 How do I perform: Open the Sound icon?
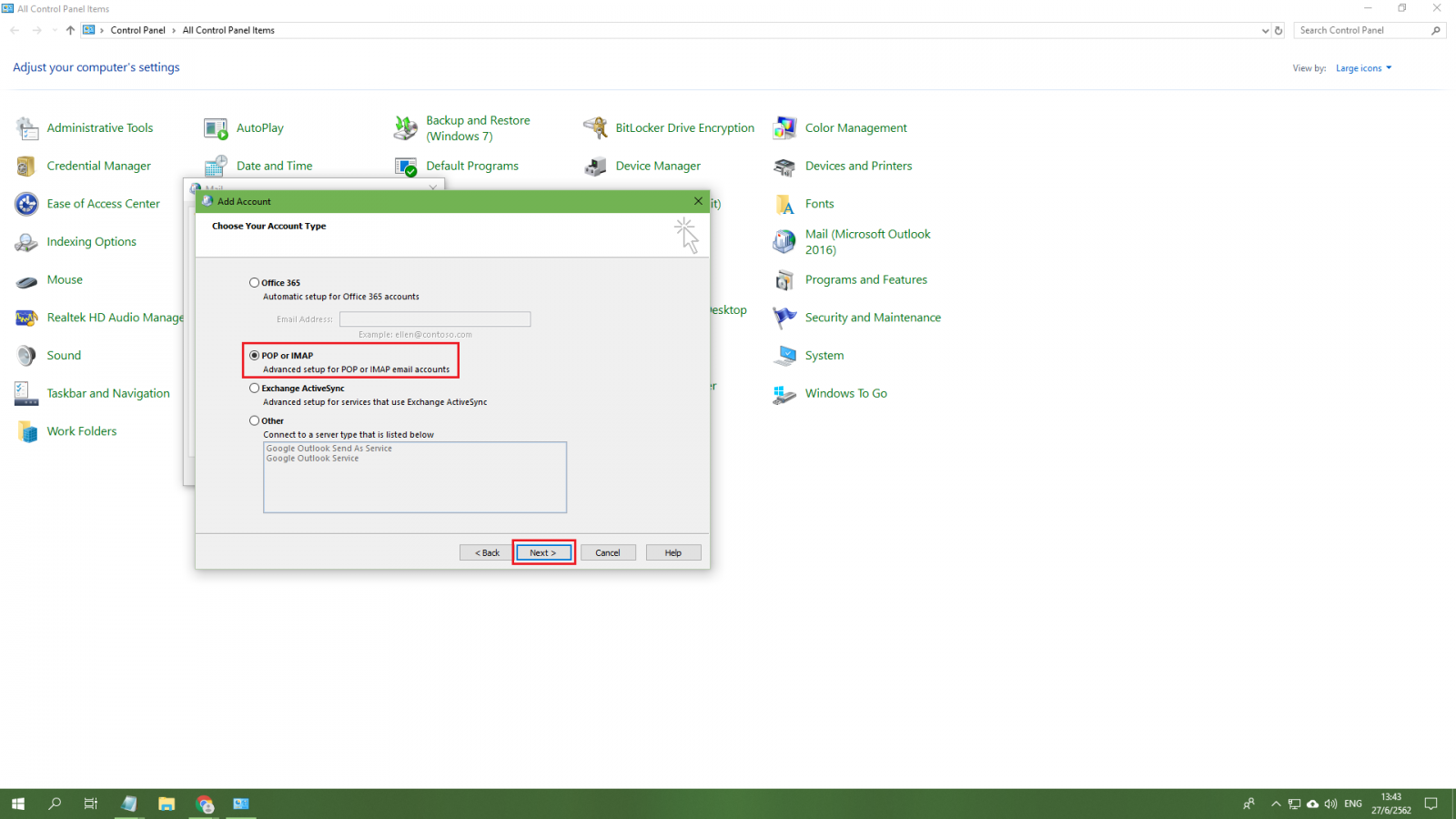click(x=26, y=356)
